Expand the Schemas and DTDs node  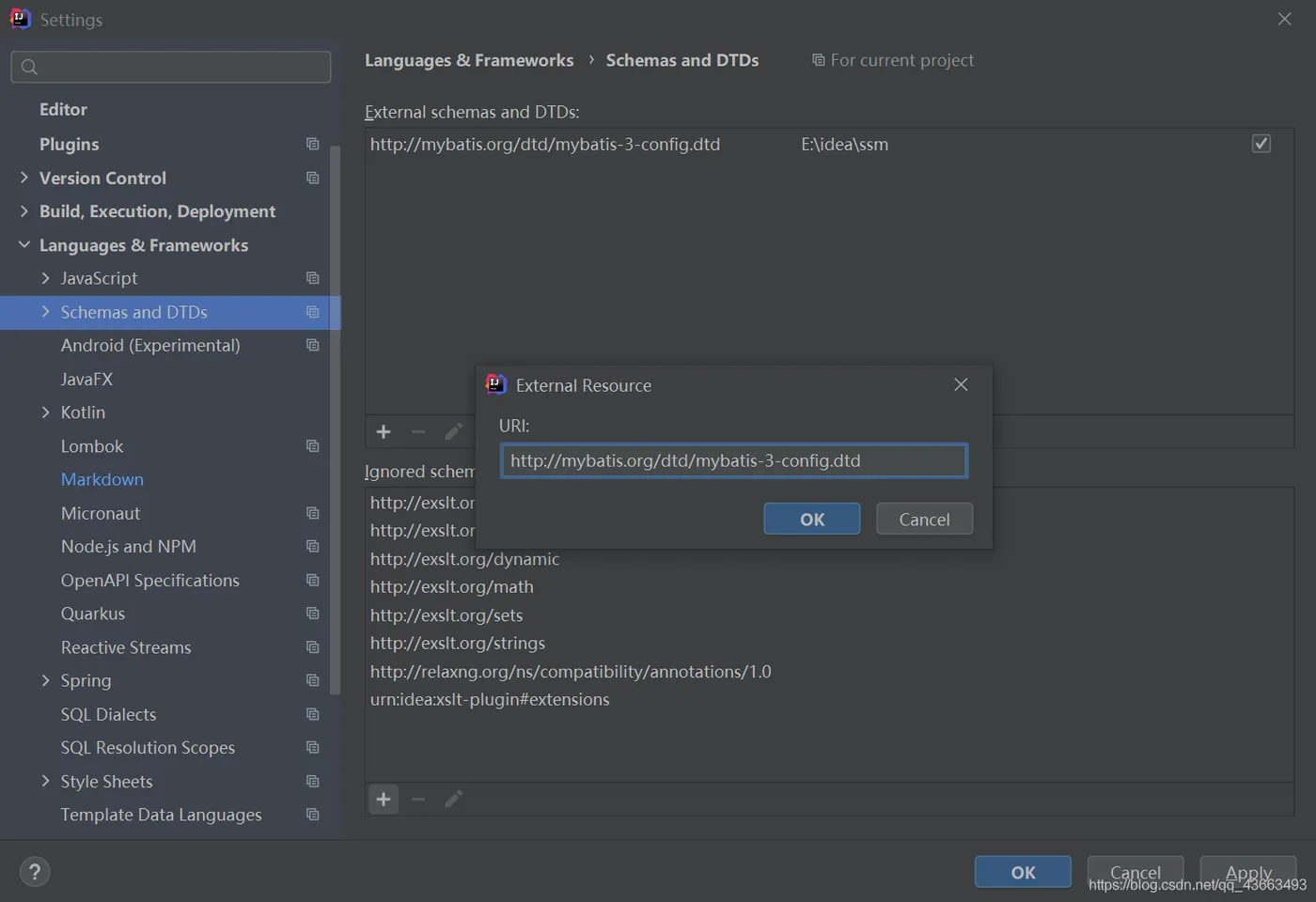[x=46, y=312]
